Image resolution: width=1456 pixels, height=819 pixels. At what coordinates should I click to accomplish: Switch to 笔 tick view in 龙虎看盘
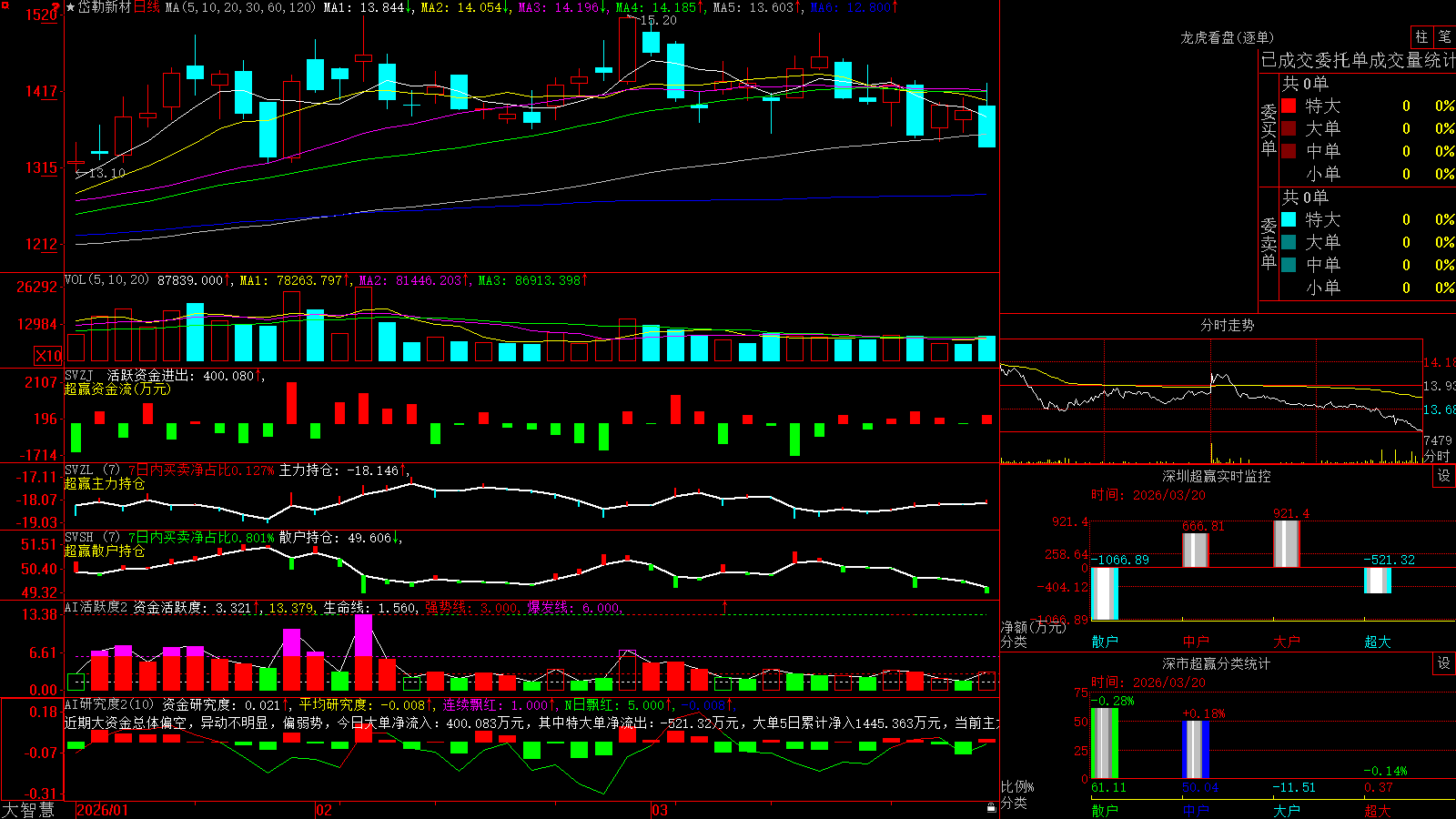(1444, 36)
